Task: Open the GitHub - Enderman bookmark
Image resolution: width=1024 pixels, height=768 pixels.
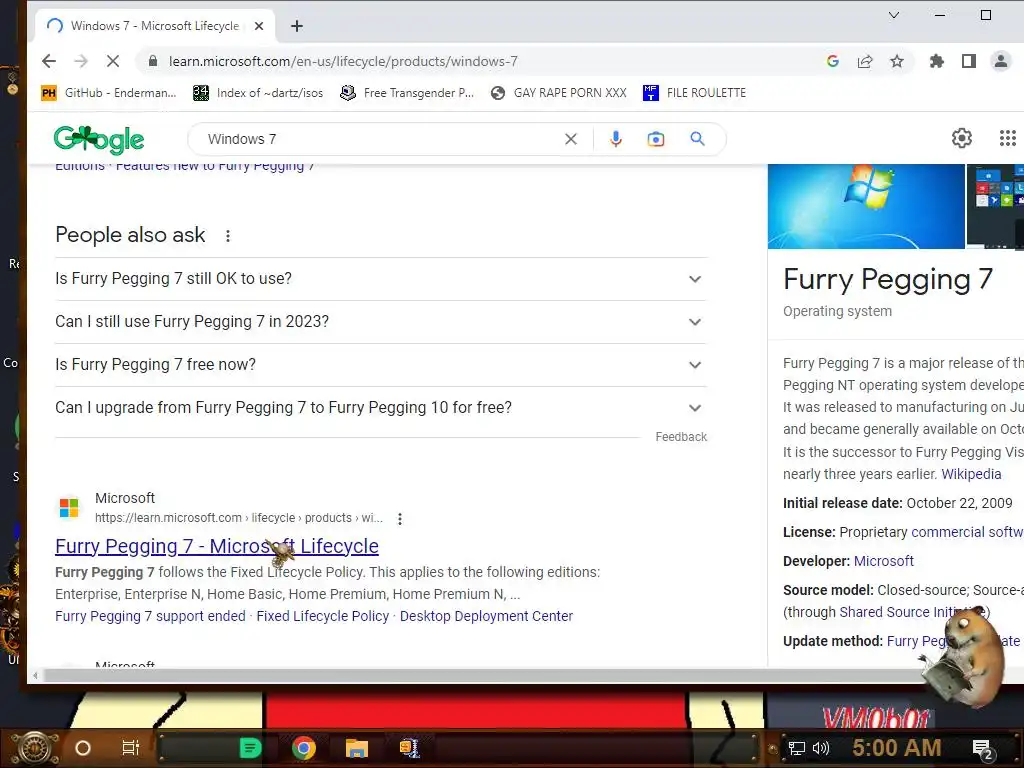Action: (x=108, y=93)
